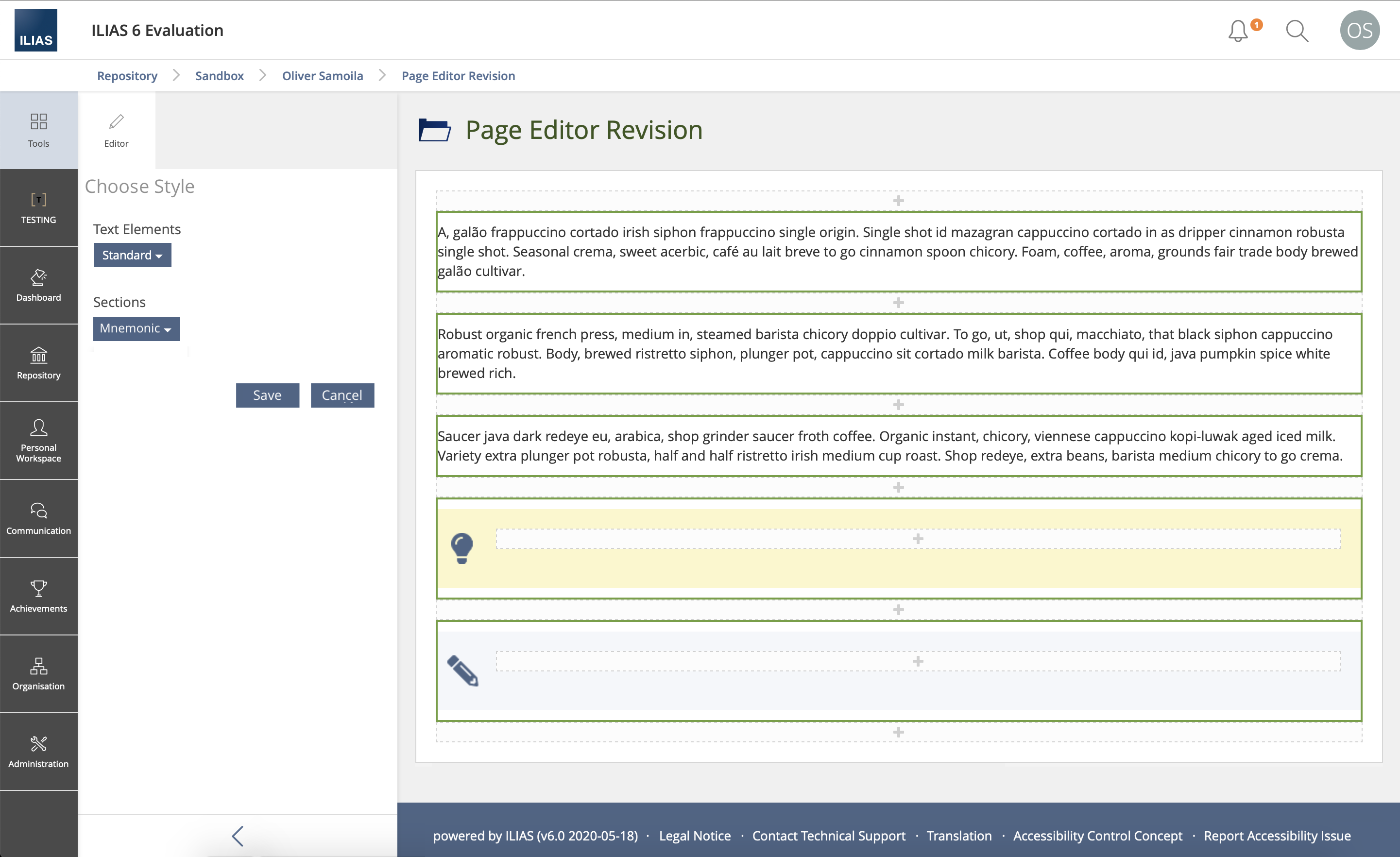Select the Tools tab in sidebar
Viewport: 1400px width, 857px height.
click(x=39, y=130)
